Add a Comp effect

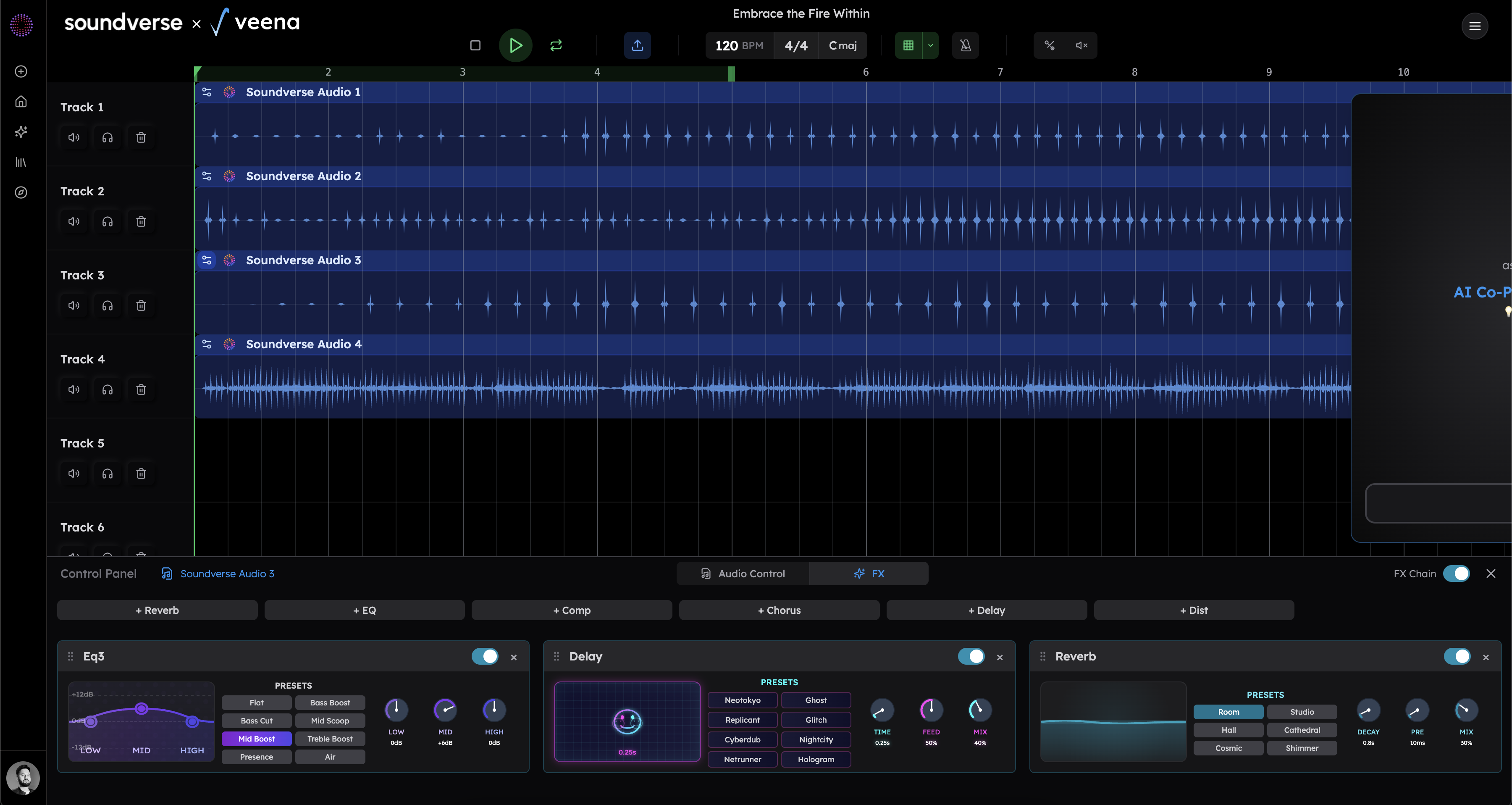(572, 610)
